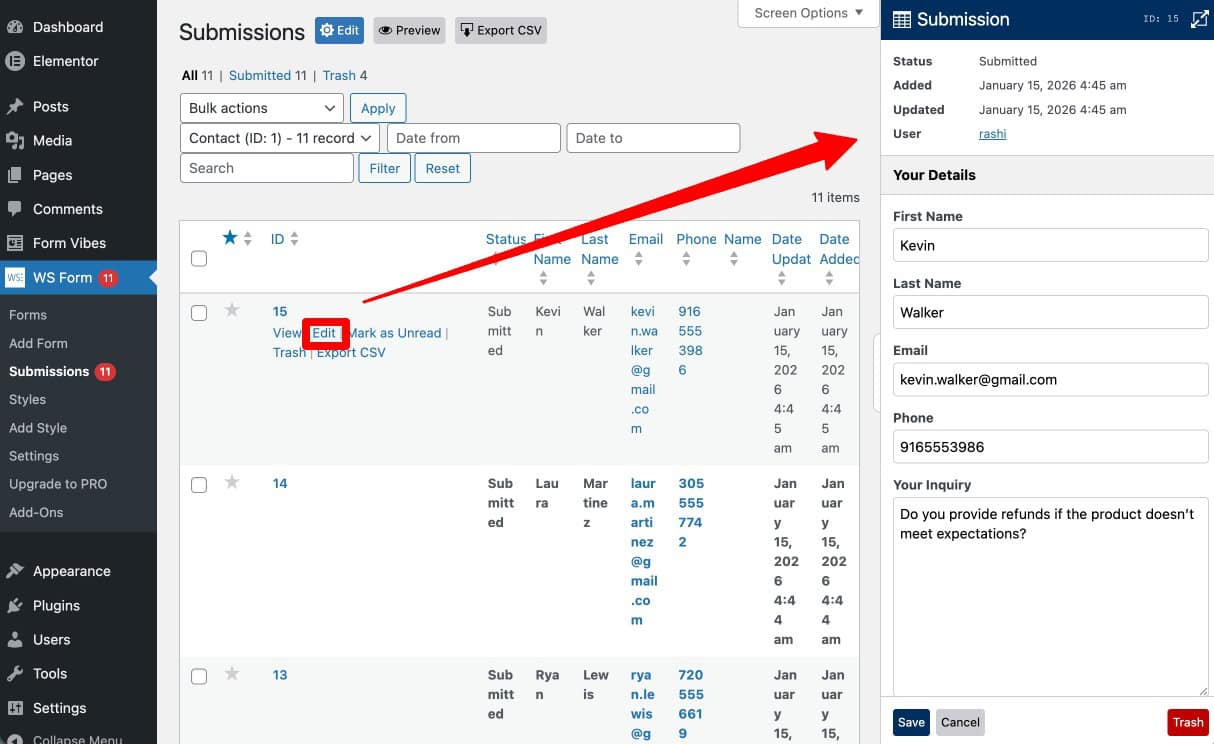Click the Your Inquiry text area

click(1050, 596)
